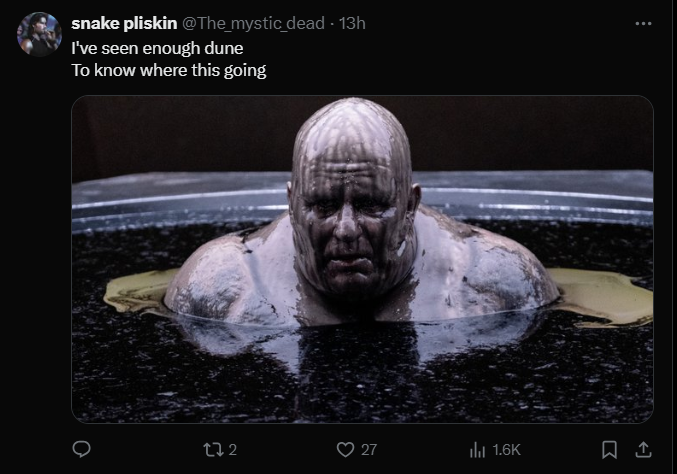View the repost count showing 2
This screenshot has height=474, width=677.
pyautogui.click(x=232, y=450)
